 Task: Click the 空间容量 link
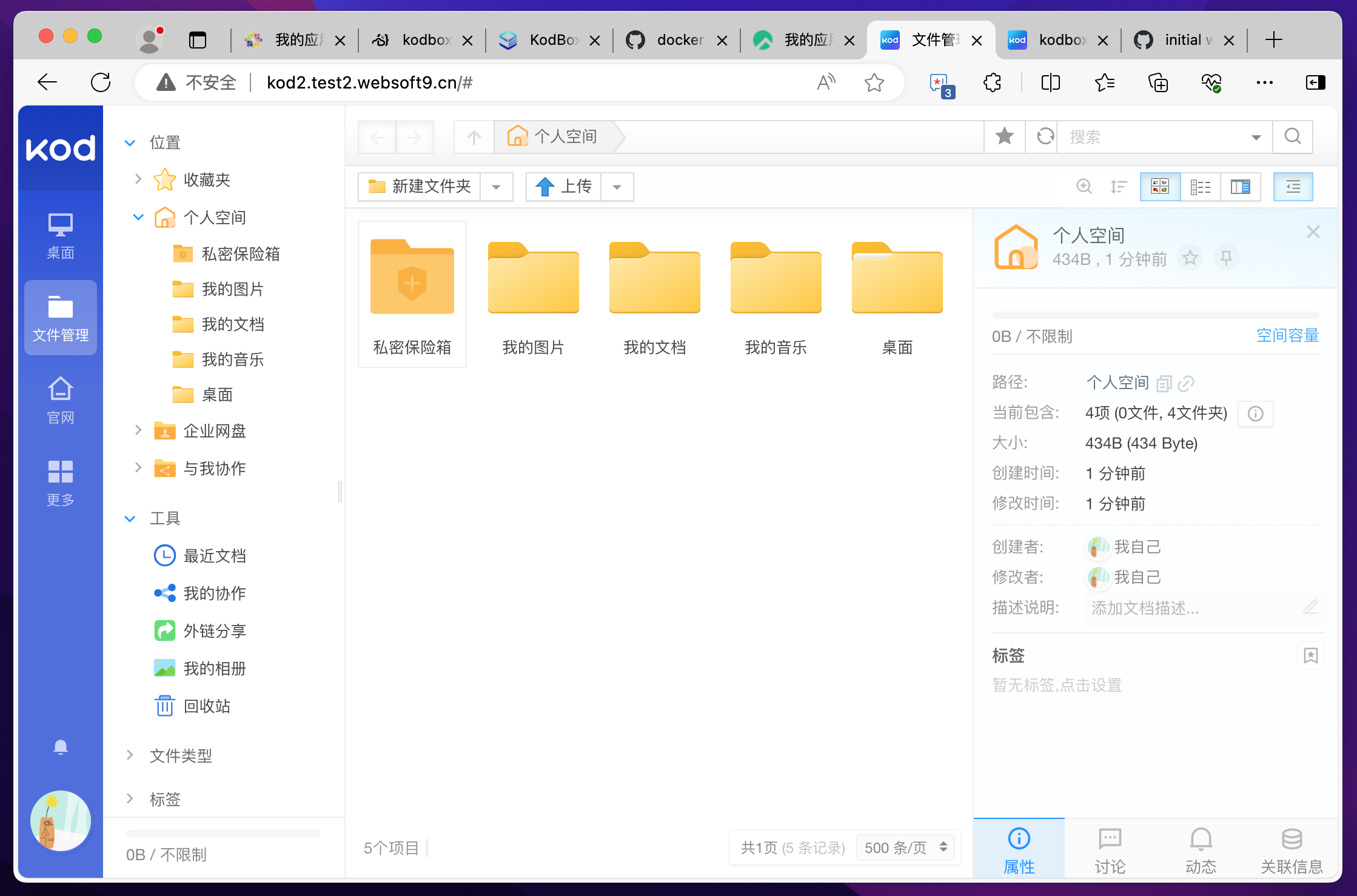tap(1287, 336)
